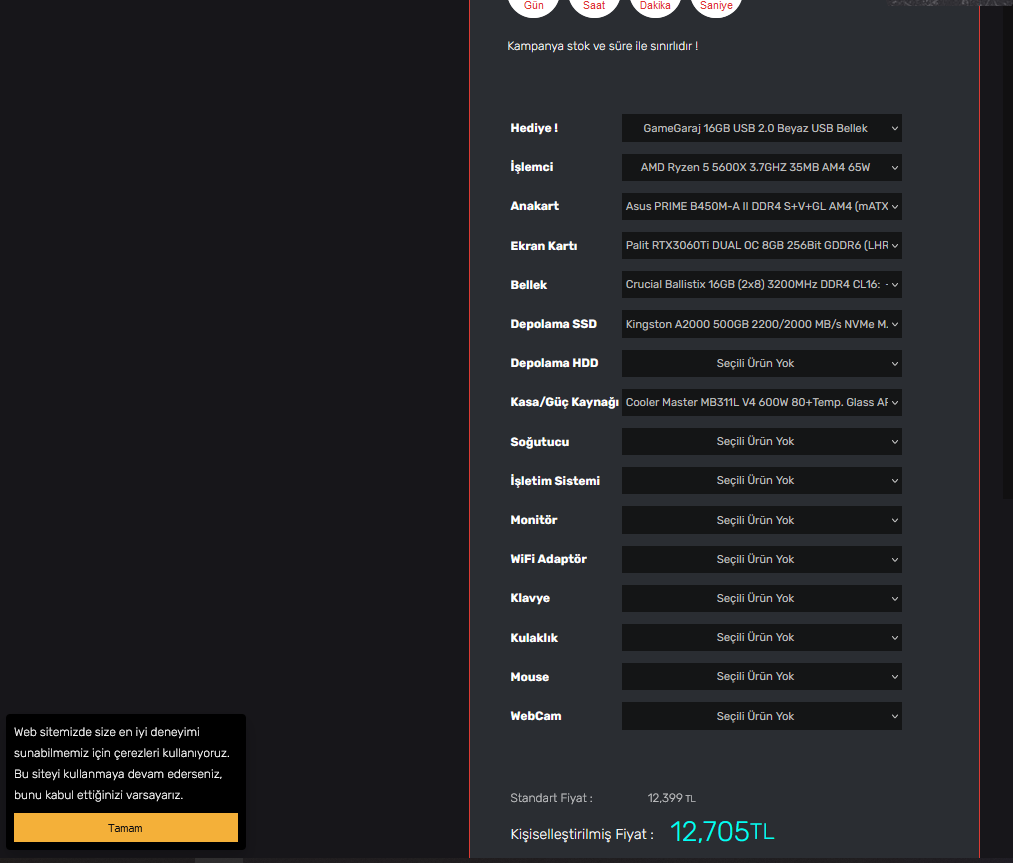Open the Mouse dropdown

click(x=762, y=676)
